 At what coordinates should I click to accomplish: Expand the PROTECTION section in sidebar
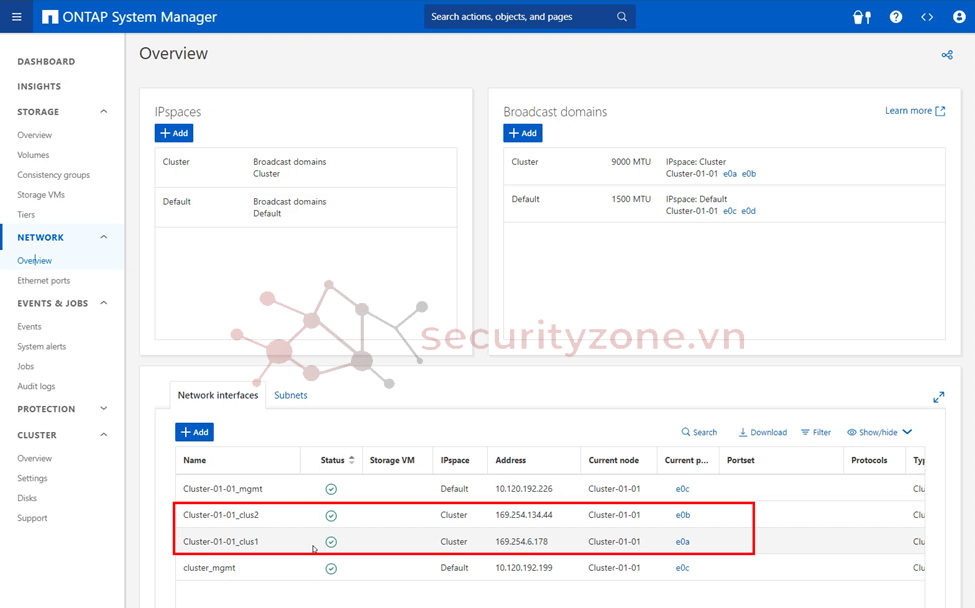coord(104,409)
